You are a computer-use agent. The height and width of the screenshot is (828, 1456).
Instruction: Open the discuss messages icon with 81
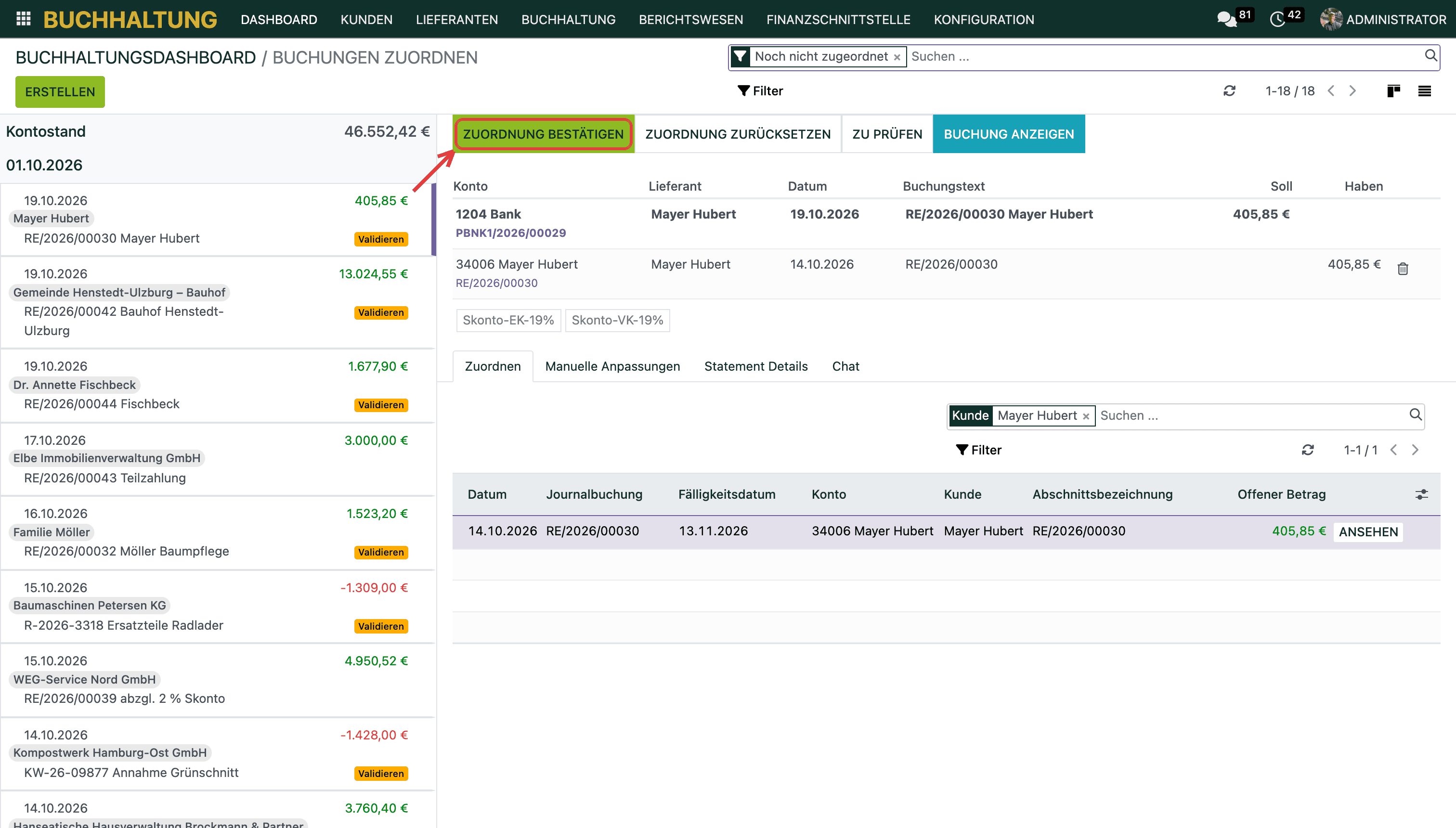coord(1227,19)
